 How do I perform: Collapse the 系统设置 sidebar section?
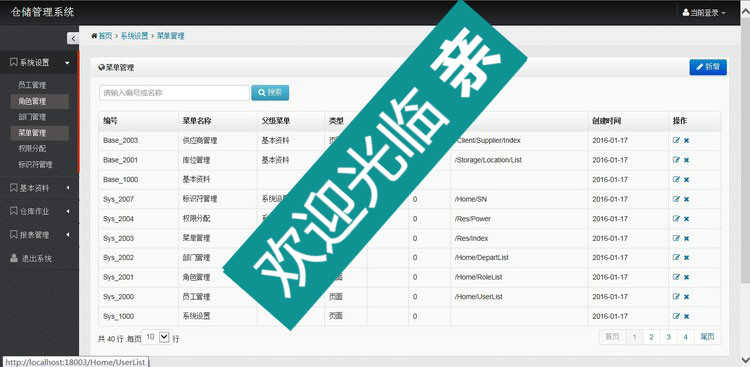(39, 62)
